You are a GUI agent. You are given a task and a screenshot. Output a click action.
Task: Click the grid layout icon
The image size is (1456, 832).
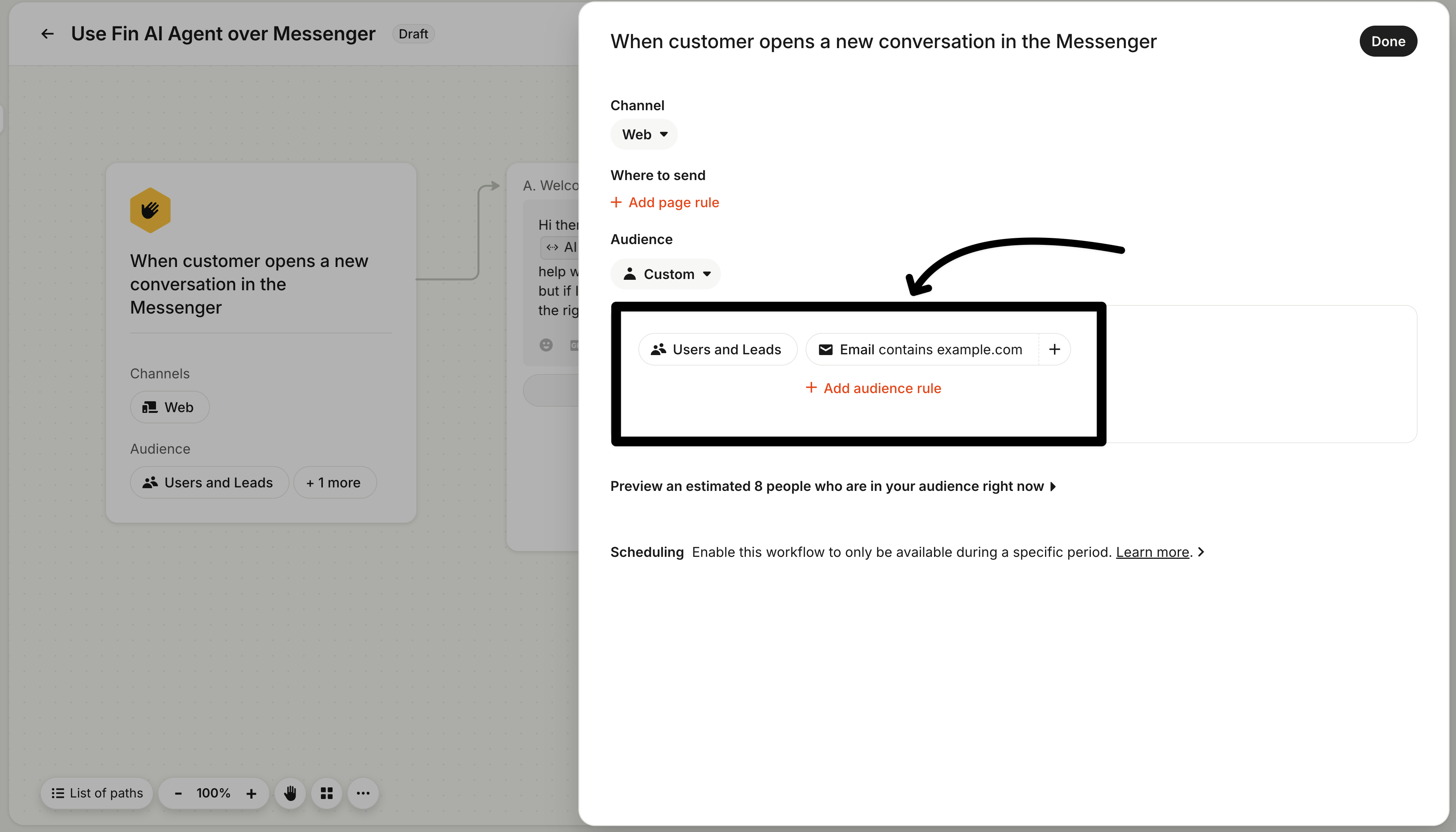pyautogui.click(x=327, y=793)
